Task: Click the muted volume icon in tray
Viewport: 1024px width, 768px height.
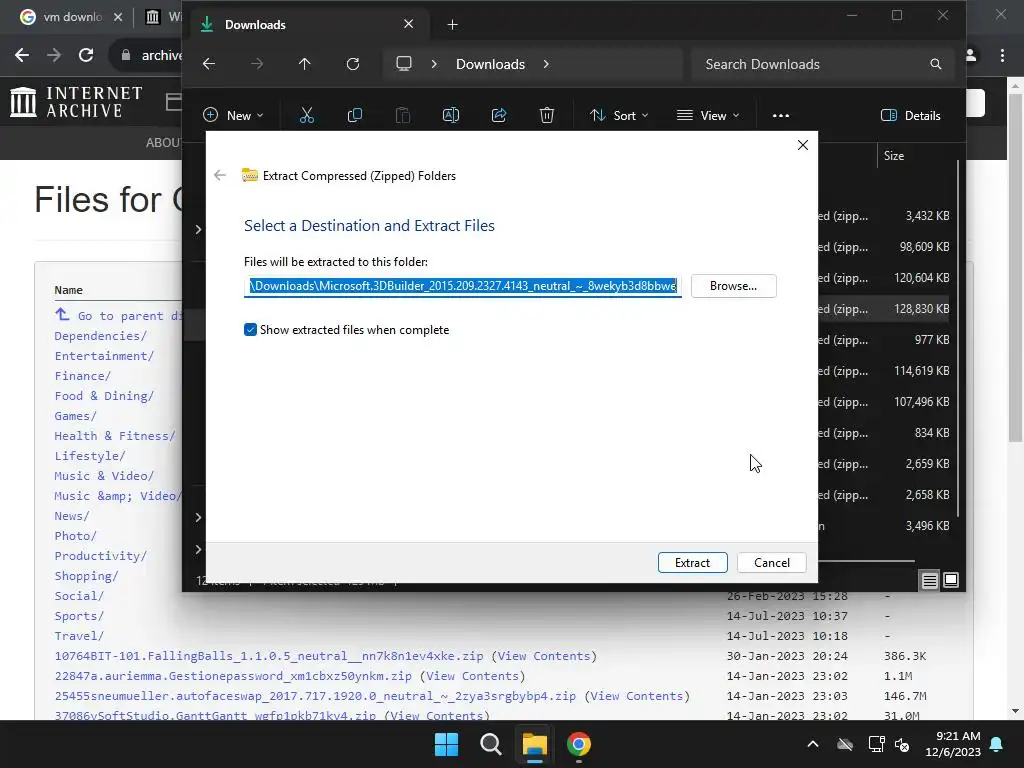Action: (902, 744)
